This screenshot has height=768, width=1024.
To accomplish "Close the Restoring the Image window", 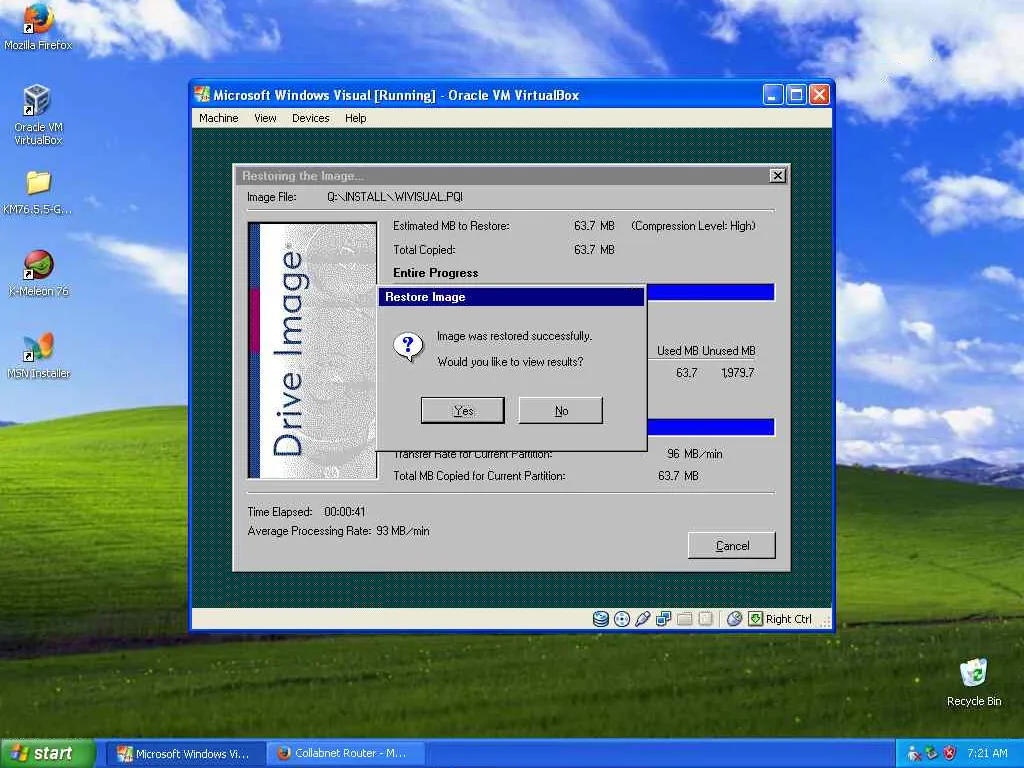I will [x=777, y=176].
